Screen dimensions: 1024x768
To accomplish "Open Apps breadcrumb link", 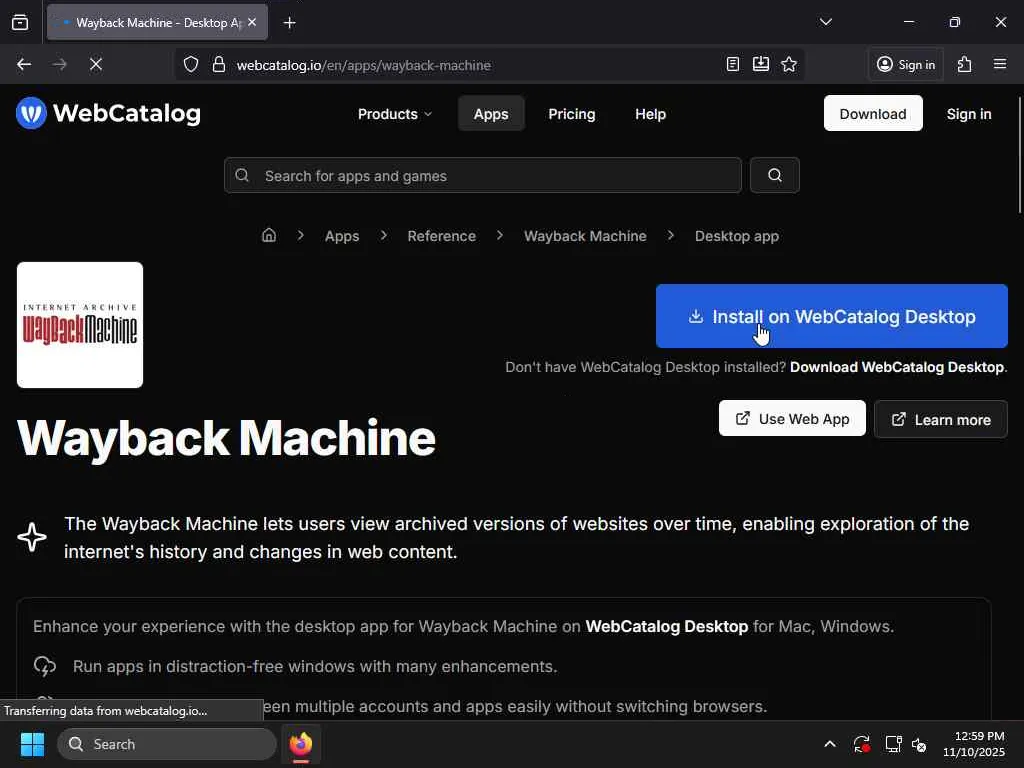I will click(x=342, y=236).
